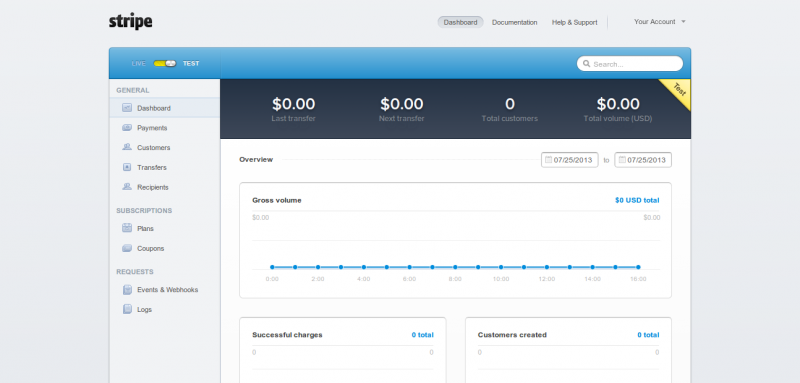Viewport: 800px width, 383px height.
Task: Click the 0:00 data point on chart
Action: point(272,267)
